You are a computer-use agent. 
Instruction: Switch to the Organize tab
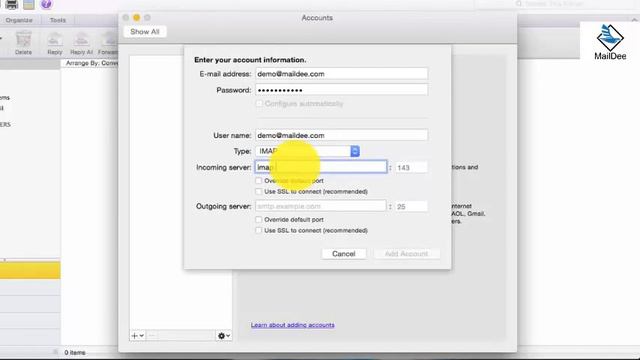click(x=19, y=20)
